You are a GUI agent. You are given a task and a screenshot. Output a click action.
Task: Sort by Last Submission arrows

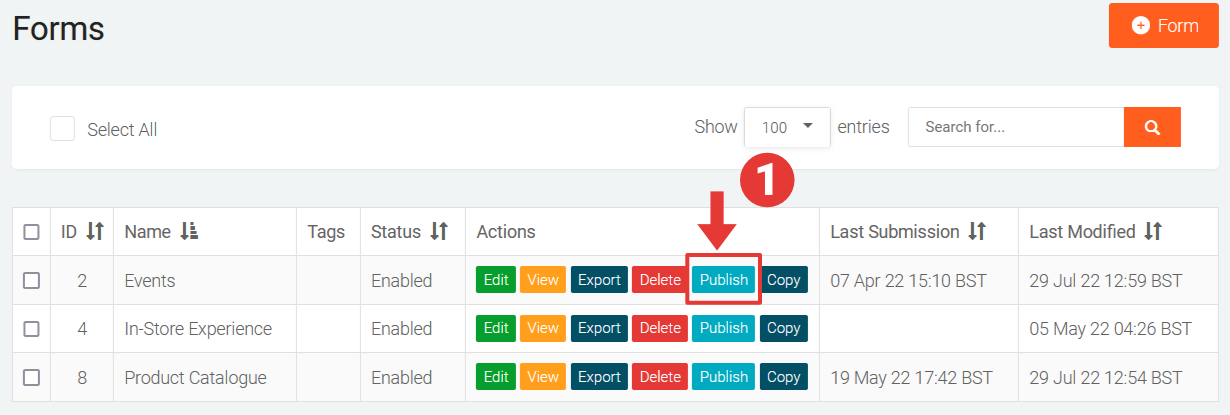977,232
